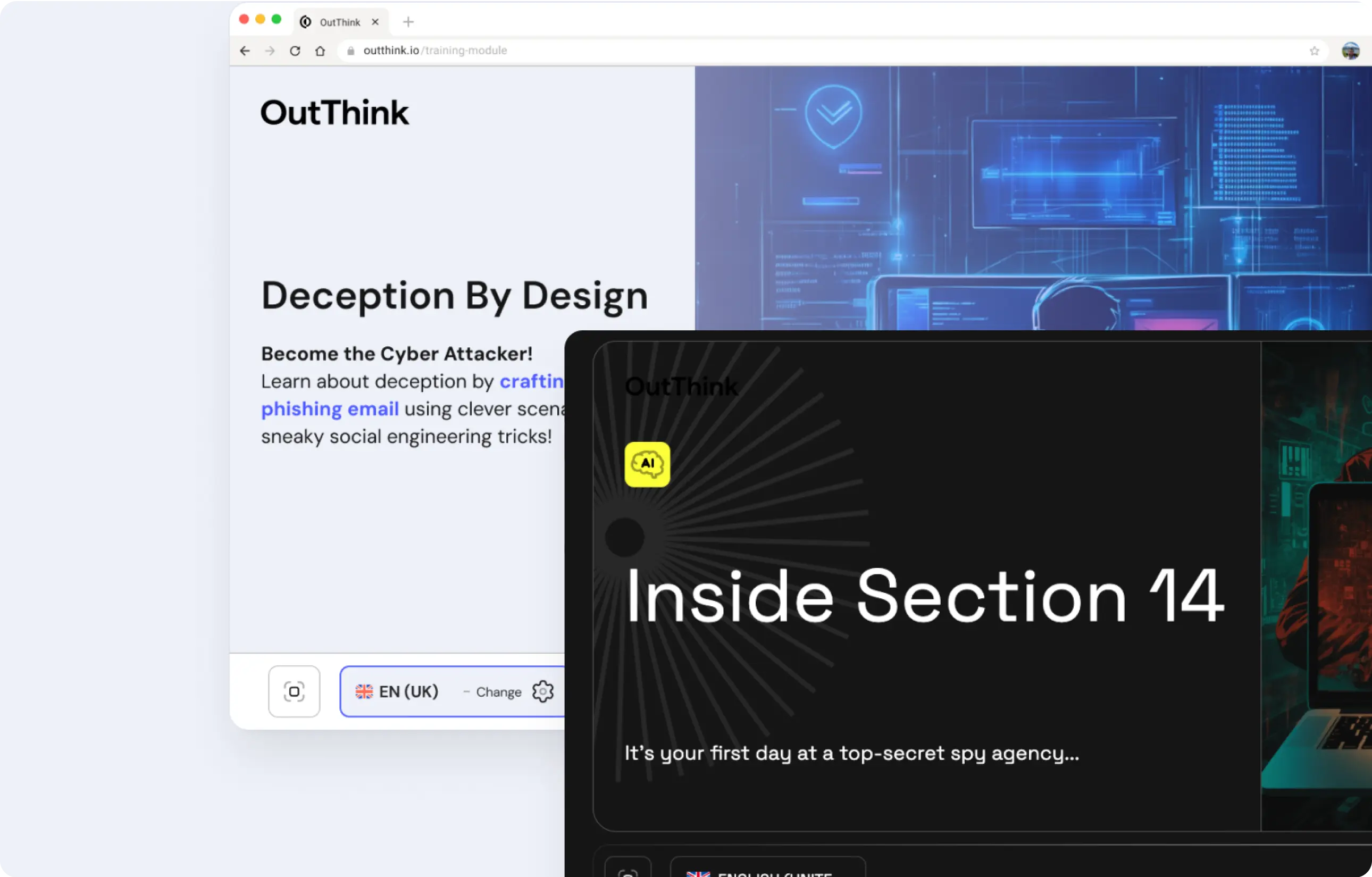The image size is (1372, 877).
Task: Click the Change language settings gear
Action: 542,691
